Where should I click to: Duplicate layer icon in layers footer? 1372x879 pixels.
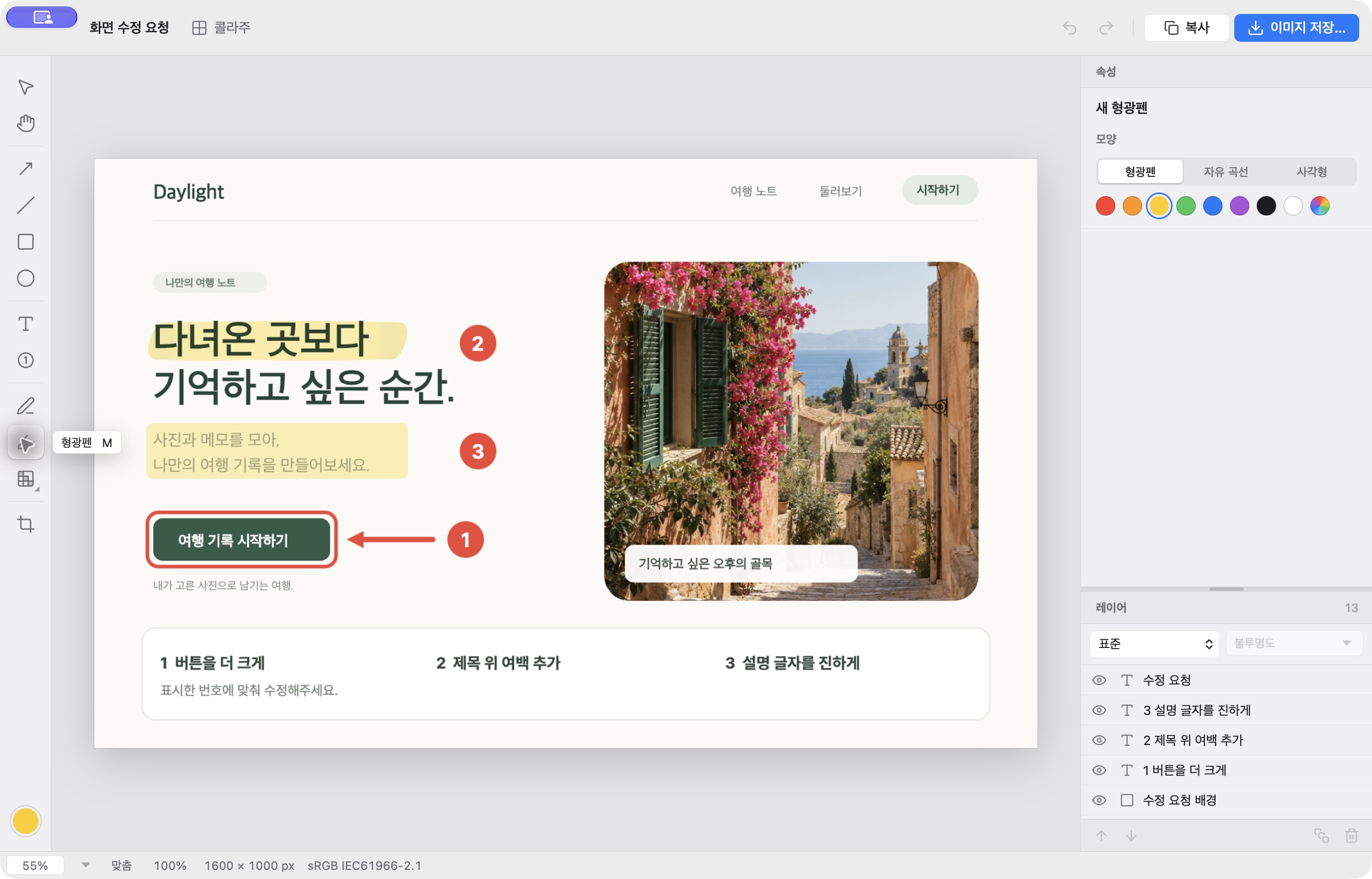pyautogui.click(x=1322, y=836)
